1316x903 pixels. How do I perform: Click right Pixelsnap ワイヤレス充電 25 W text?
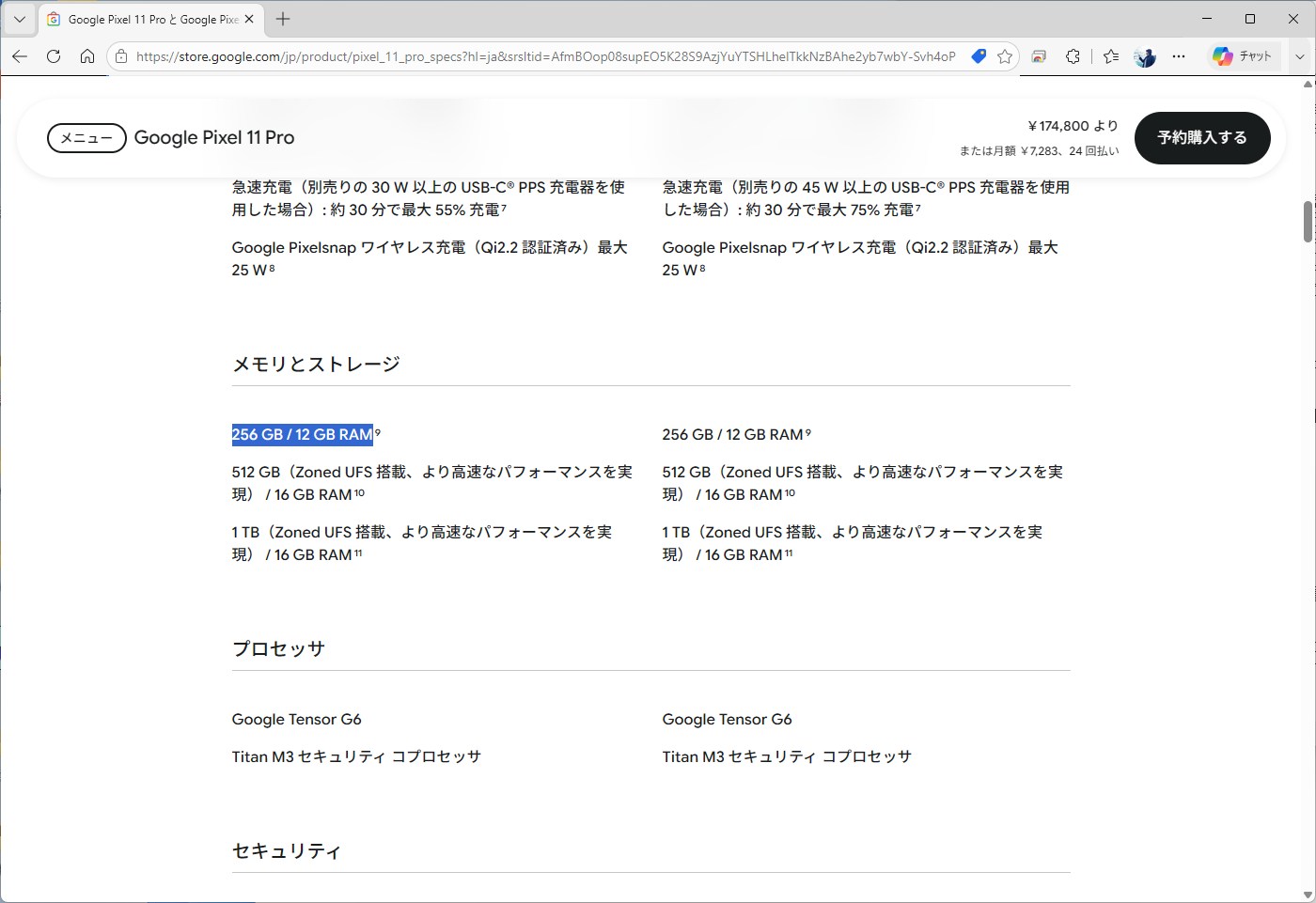click(x=860, y=258)
